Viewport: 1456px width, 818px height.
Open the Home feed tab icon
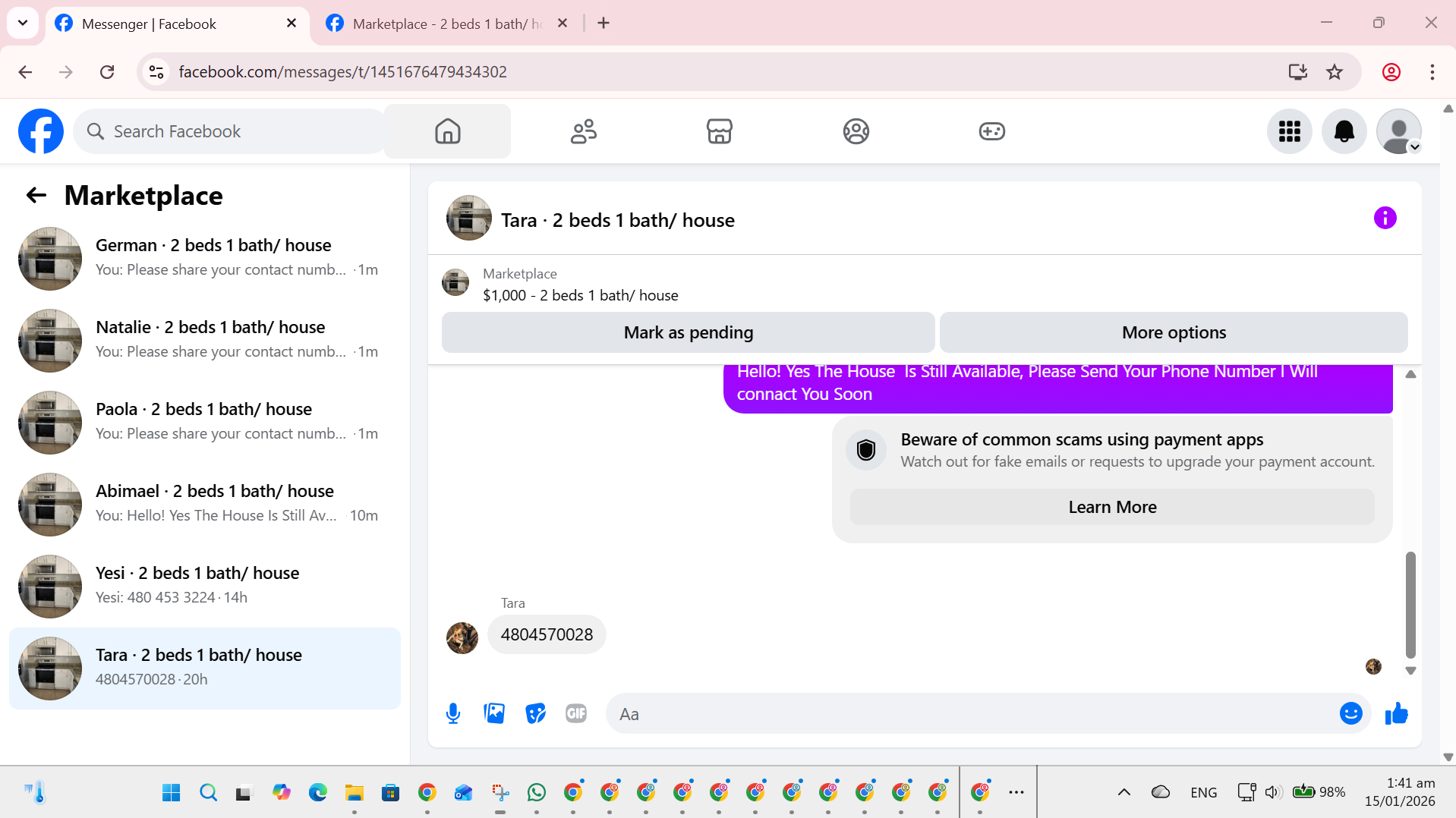click(448, 131)
